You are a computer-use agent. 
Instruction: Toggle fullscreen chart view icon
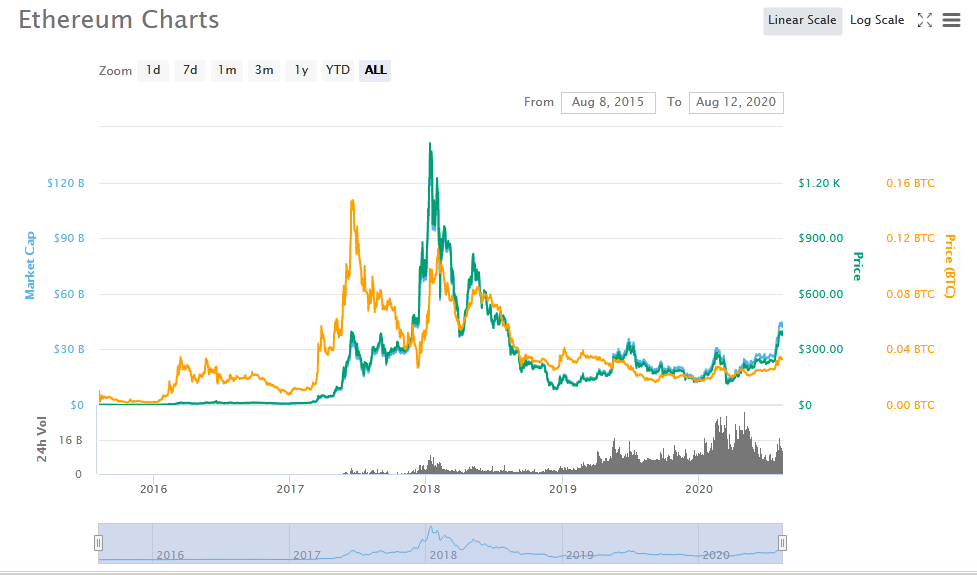(x=925, y=21)
